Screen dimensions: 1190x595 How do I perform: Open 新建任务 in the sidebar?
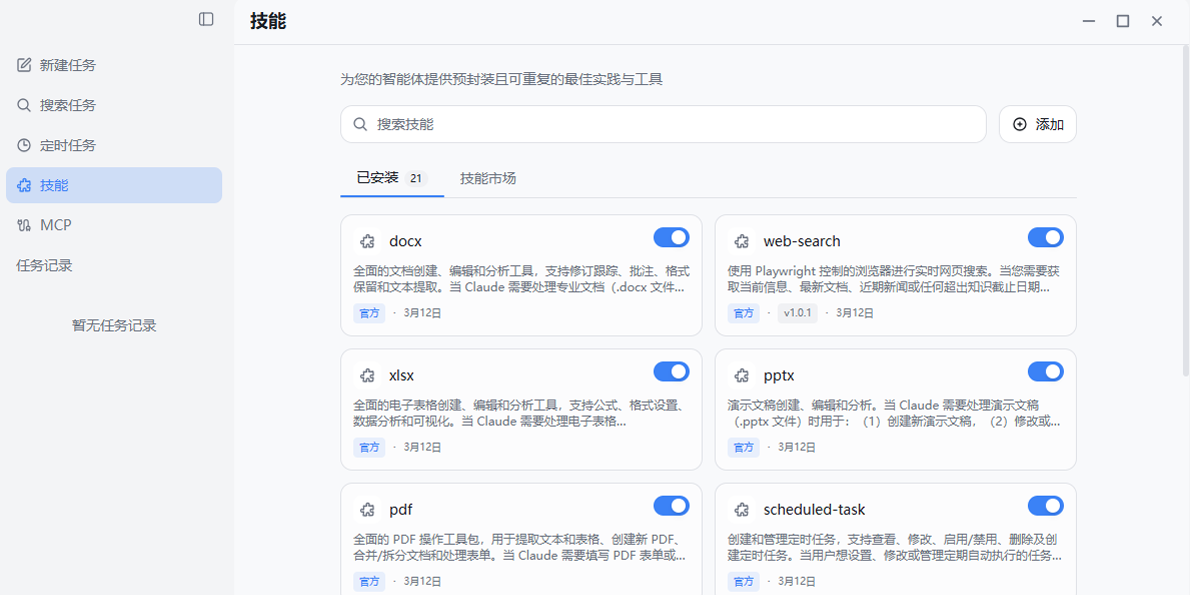(68, 65)
